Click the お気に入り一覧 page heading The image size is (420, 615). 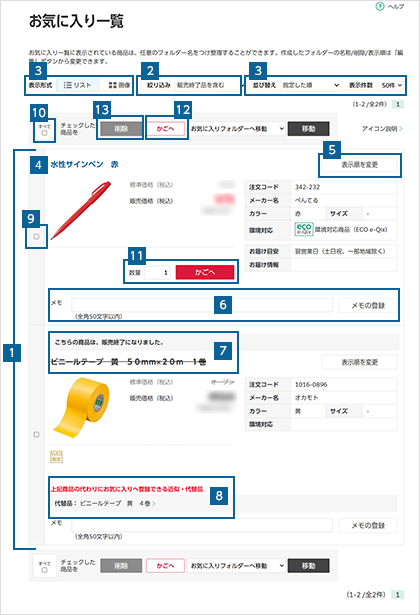point(76,21)
